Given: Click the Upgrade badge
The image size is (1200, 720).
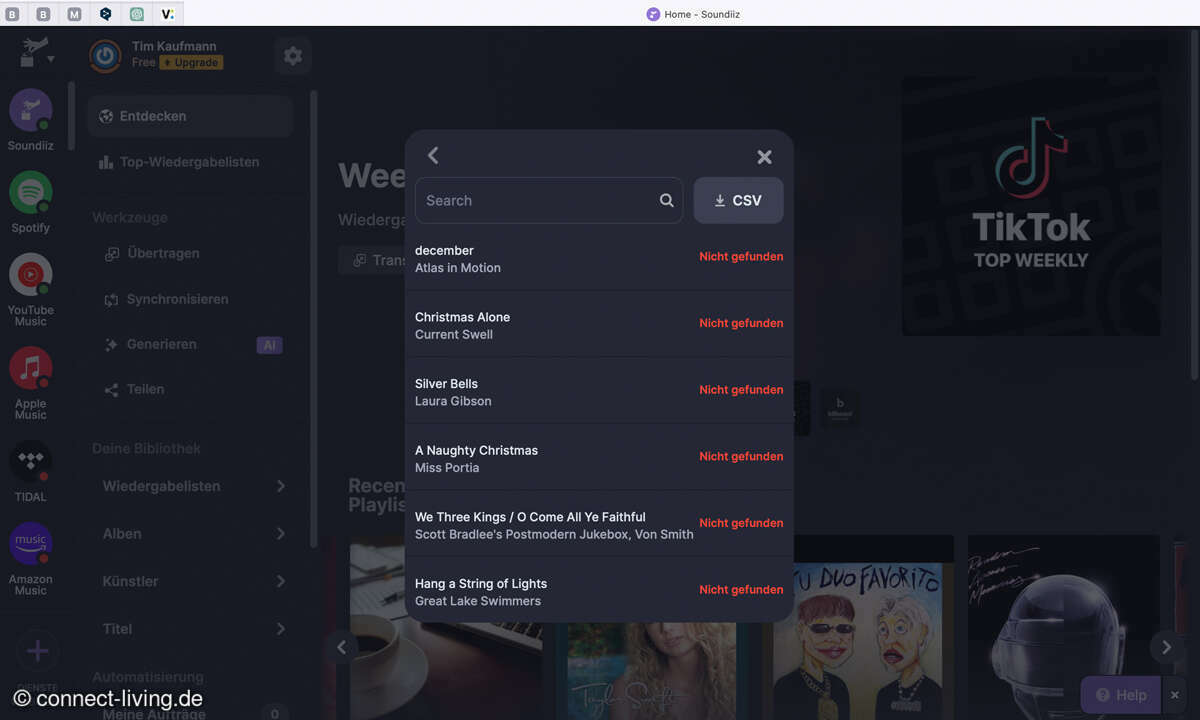Looking at the screenshot, I should (x=191, y=62).
